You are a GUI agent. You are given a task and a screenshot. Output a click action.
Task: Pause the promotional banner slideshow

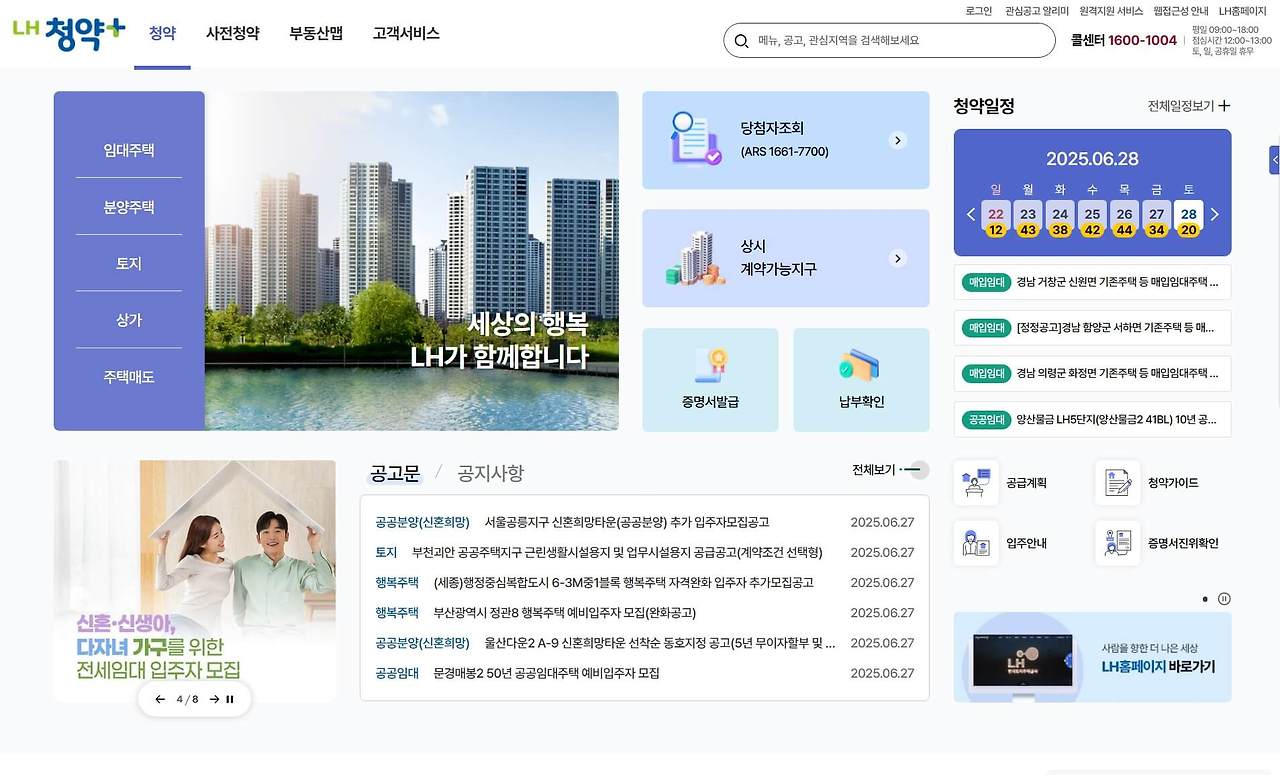[230, 699]
